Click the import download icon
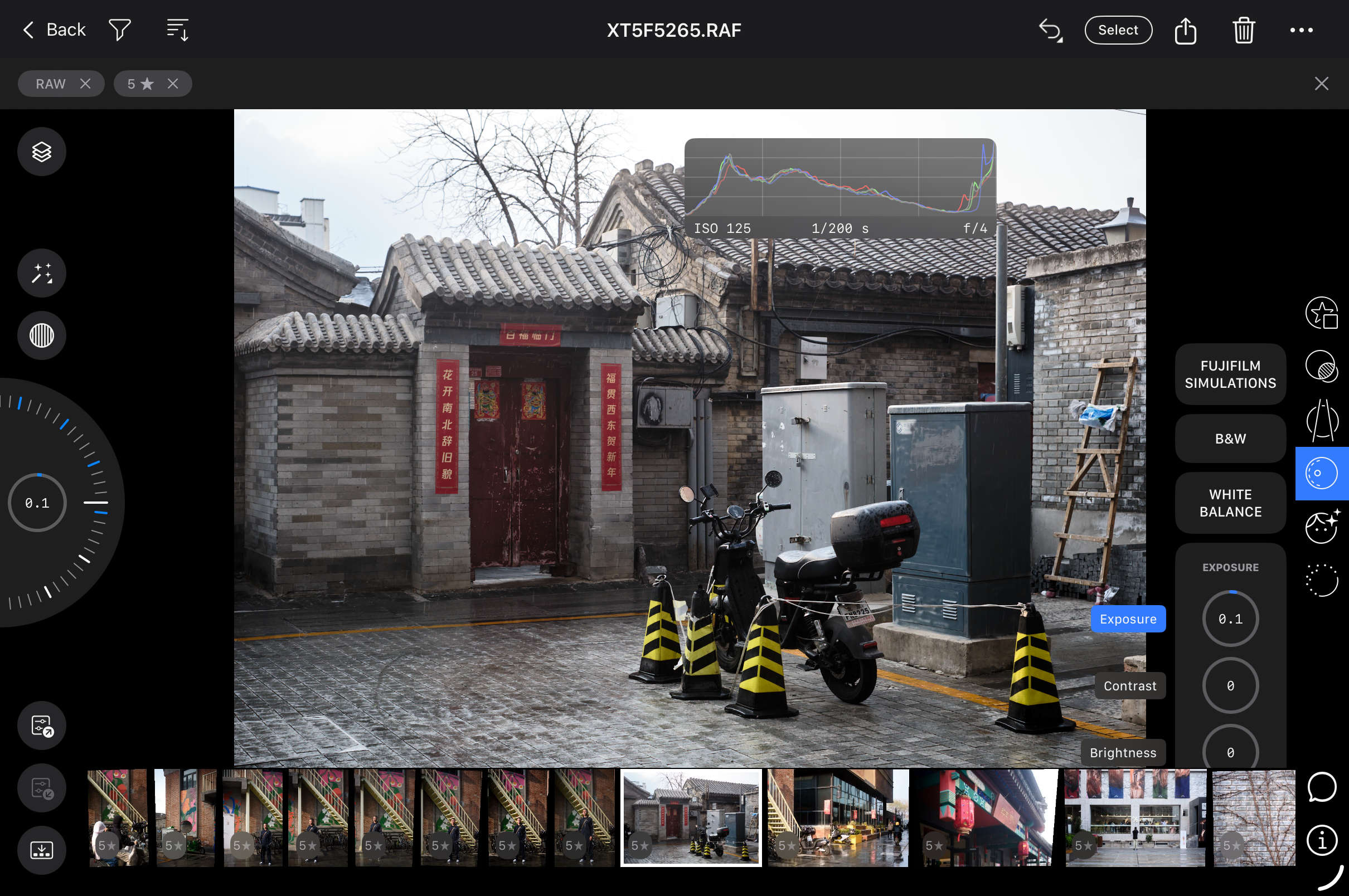The height and width of the screenshot is (896, 1349). pyautogui.click(x=42, y=850)
